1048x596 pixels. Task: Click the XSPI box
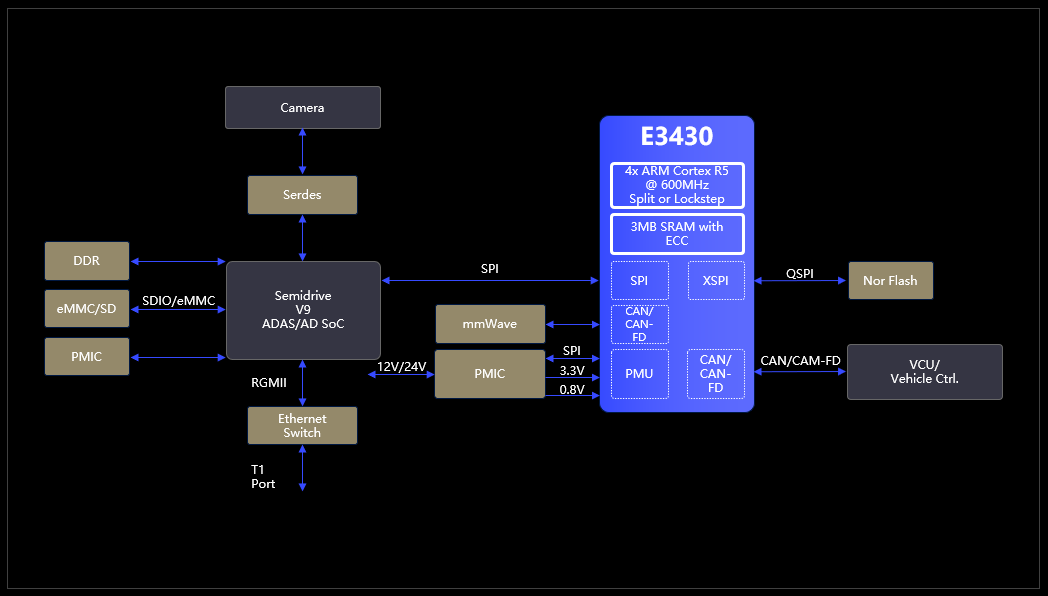coord(716,281)
